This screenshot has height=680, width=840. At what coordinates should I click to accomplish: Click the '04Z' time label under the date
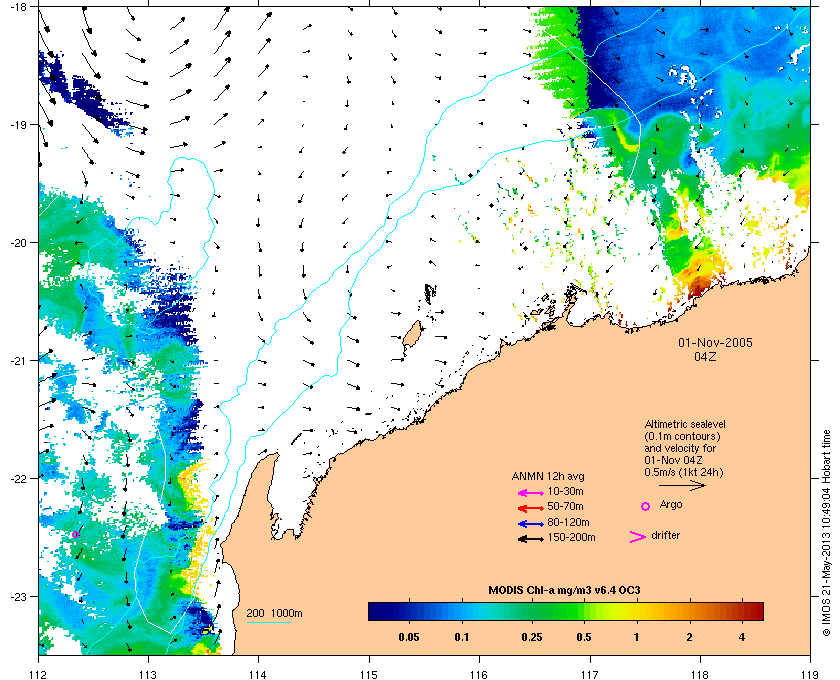tap(705, 356)
